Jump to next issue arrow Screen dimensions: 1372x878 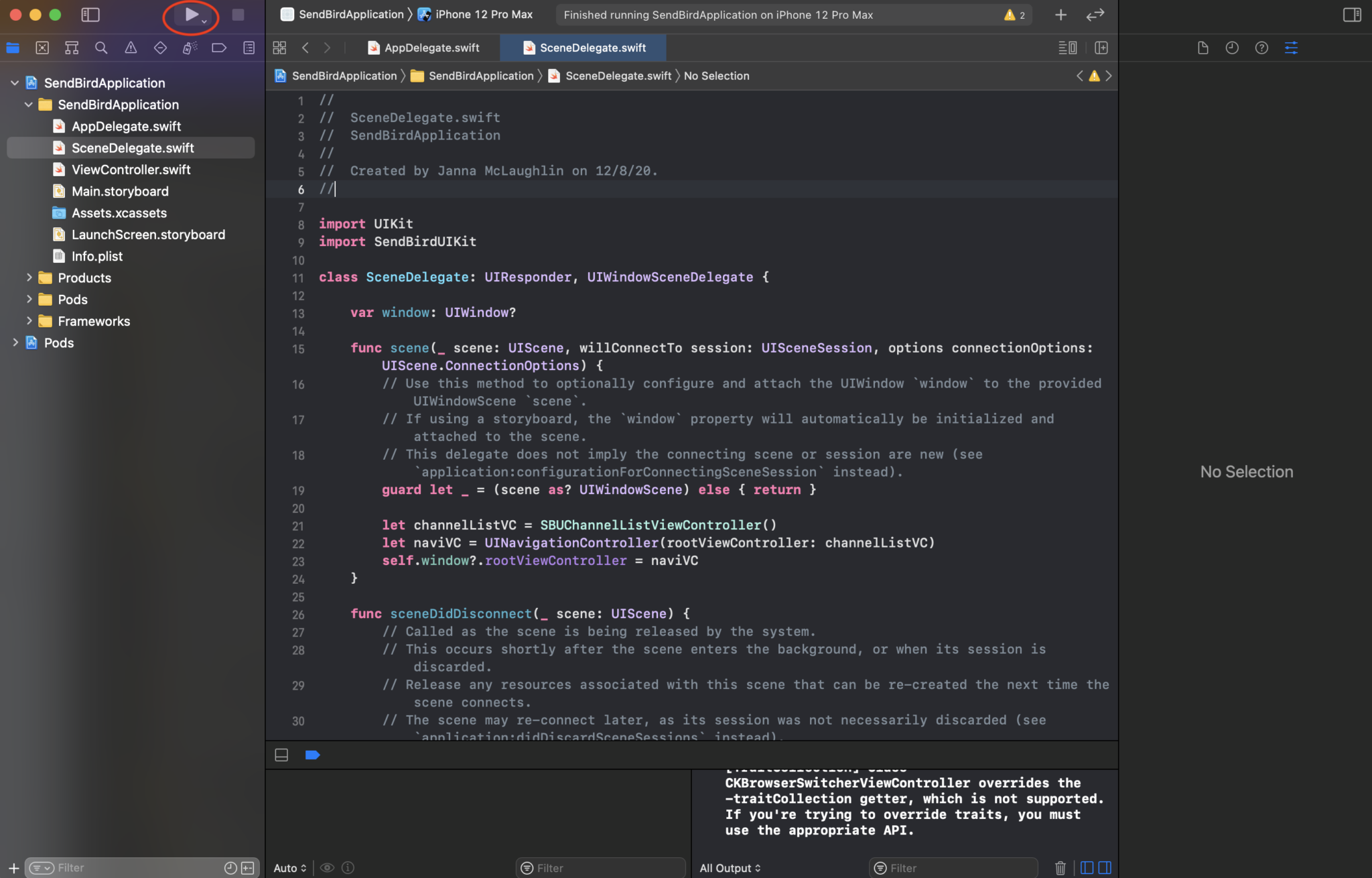pyautogui.click(x=1109, y=76)
